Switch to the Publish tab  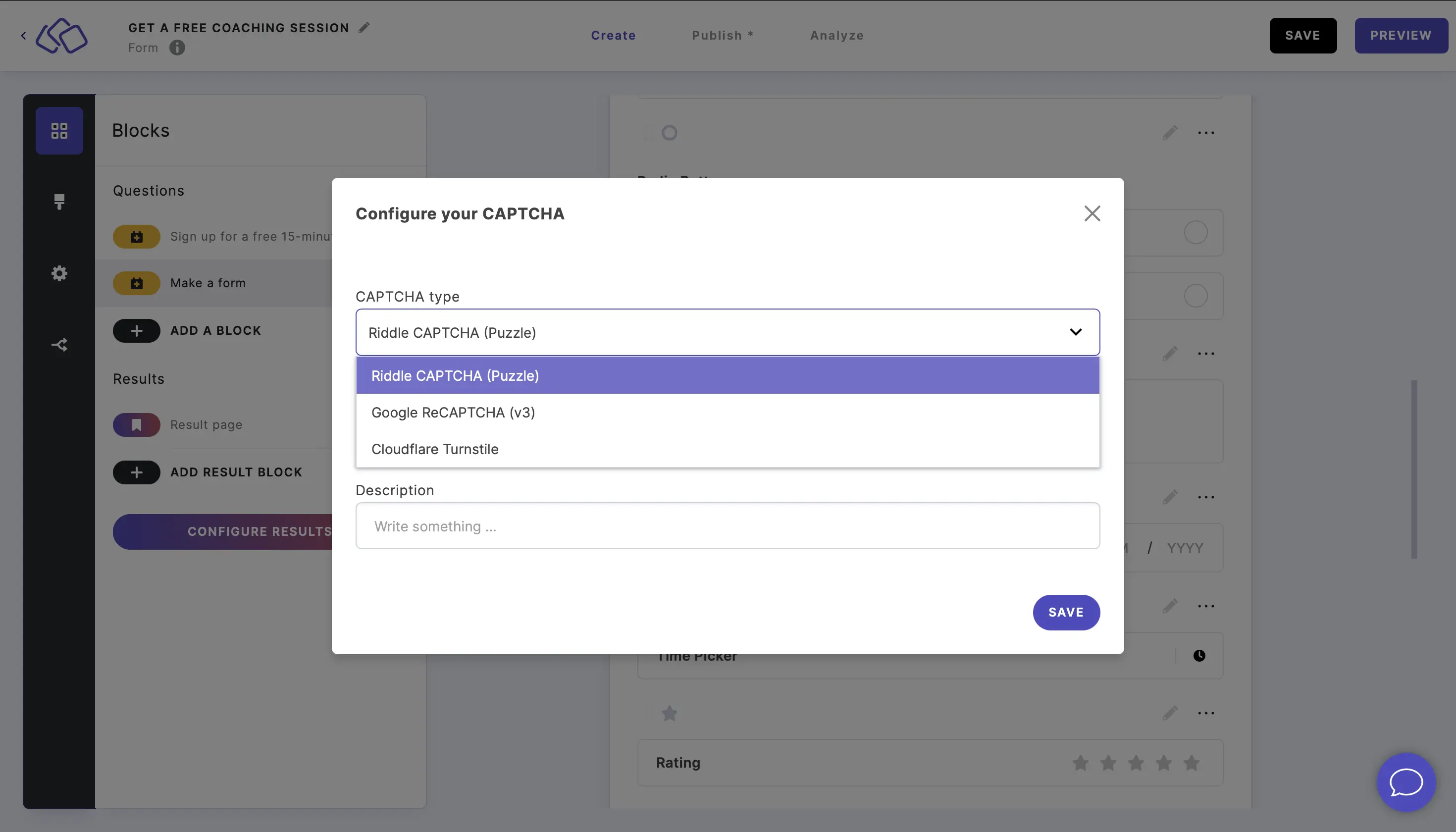(722, 36)
